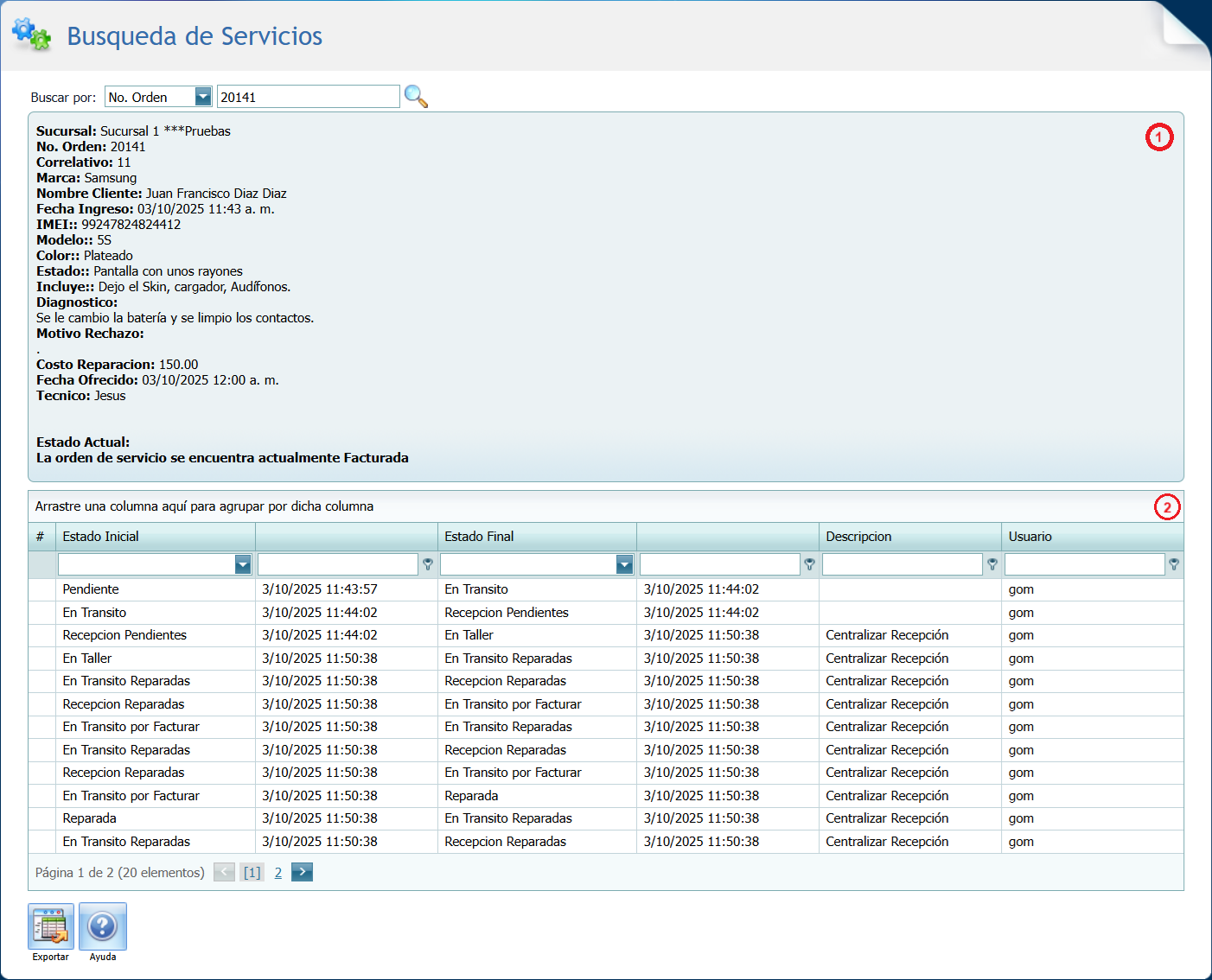The width and height of the screenshot is (1212, 980).
Task: Click filter icon beside Estado Inicial date filter
Action: pyautogui.click(x=428, y=564)
